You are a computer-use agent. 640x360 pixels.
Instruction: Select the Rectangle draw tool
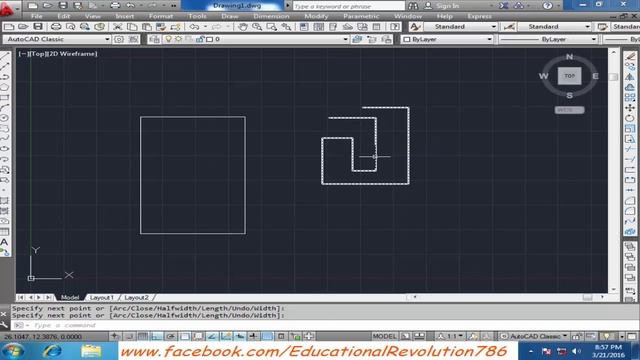point(4,98)
